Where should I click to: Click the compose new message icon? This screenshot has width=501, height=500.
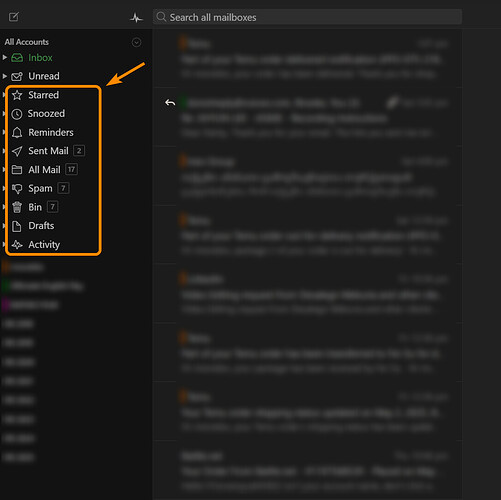coord(14,17)
